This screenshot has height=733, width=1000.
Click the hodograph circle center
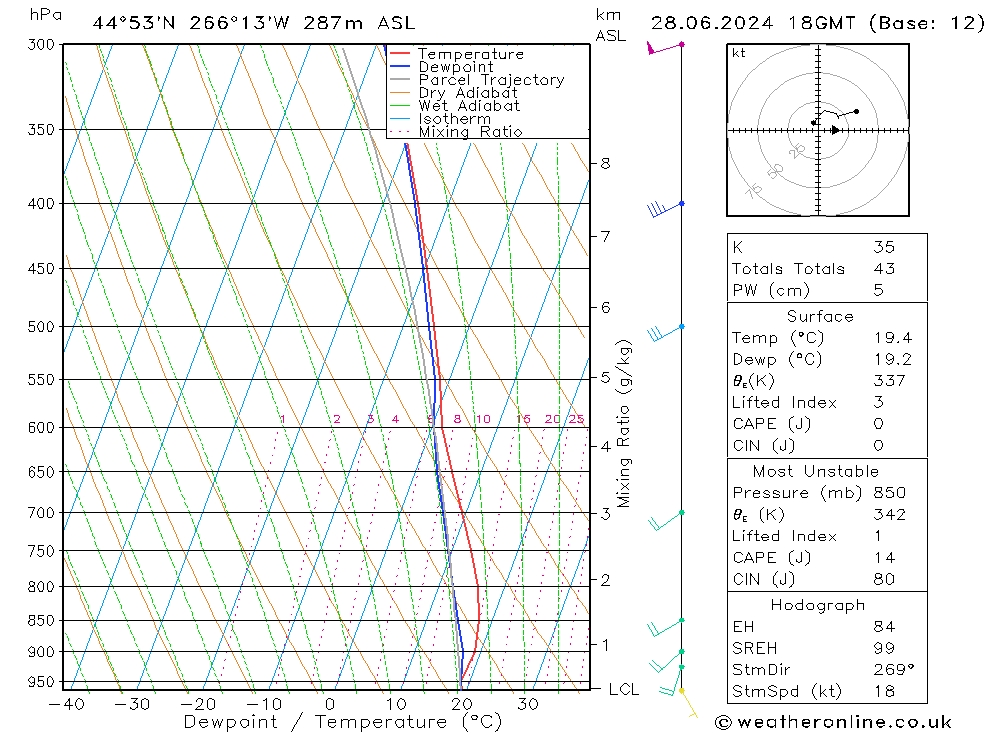point(818,130)
